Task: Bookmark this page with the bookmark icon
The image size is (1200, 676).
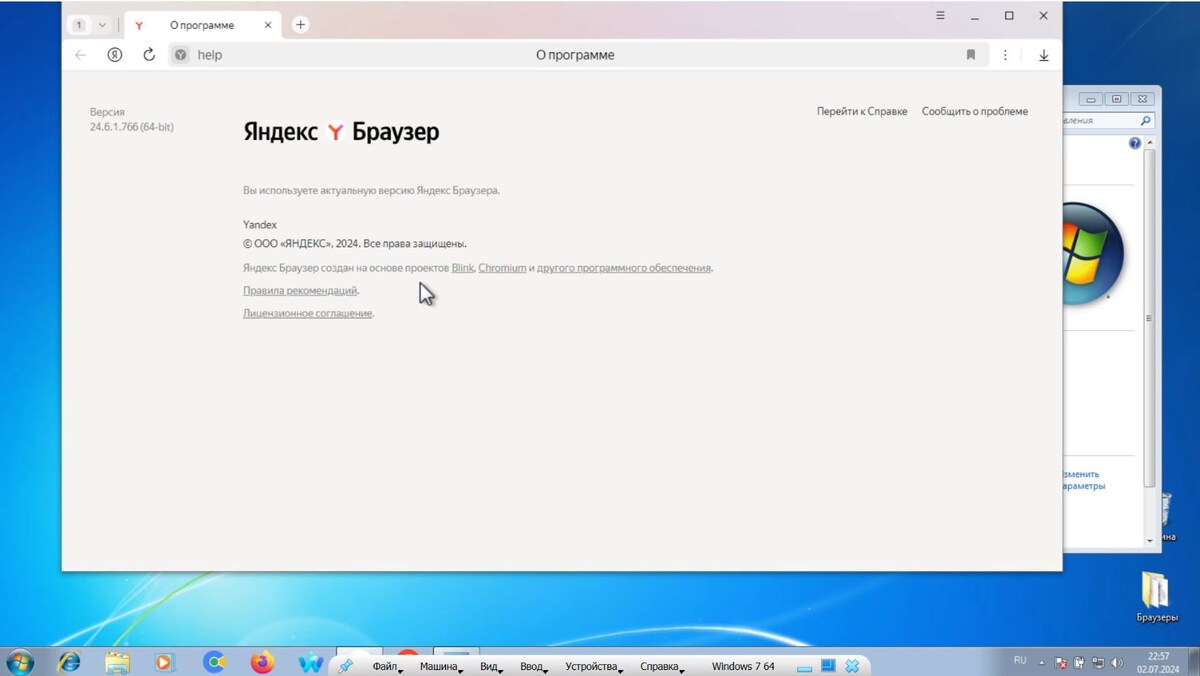Action: click(970, 55)
